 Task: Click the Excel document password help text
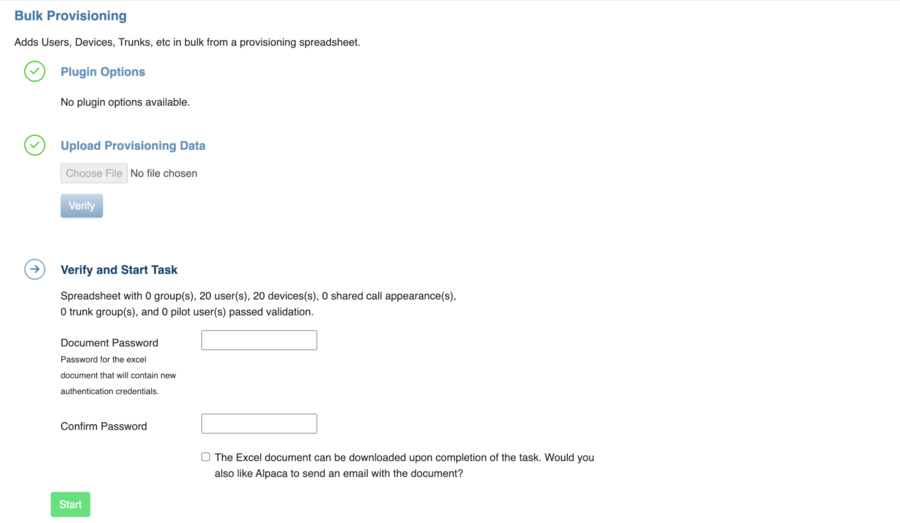click(x=118, y=375)
